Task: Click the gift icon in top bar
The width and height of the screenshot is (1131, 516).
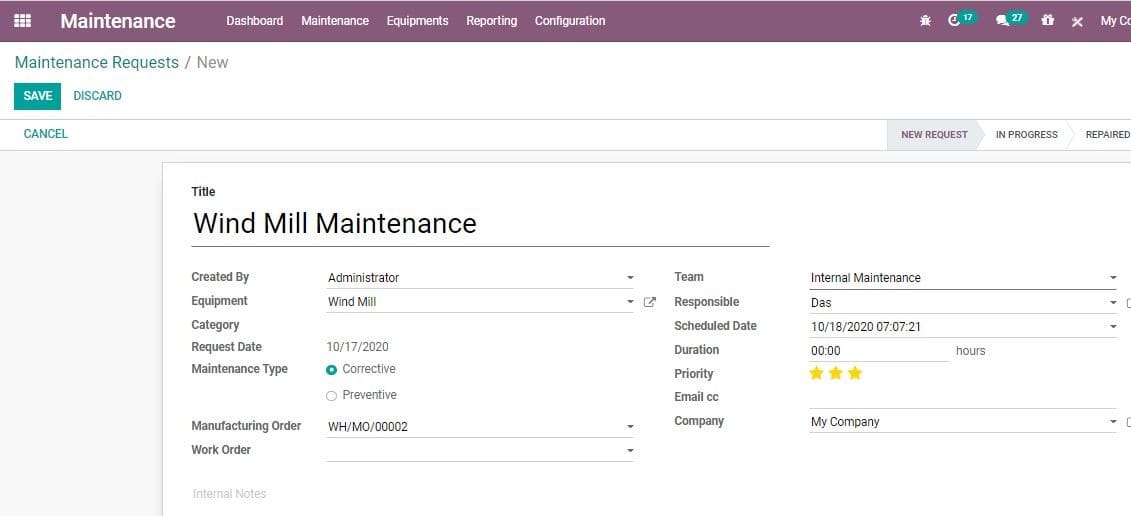Action: (x=1047, y=21)
